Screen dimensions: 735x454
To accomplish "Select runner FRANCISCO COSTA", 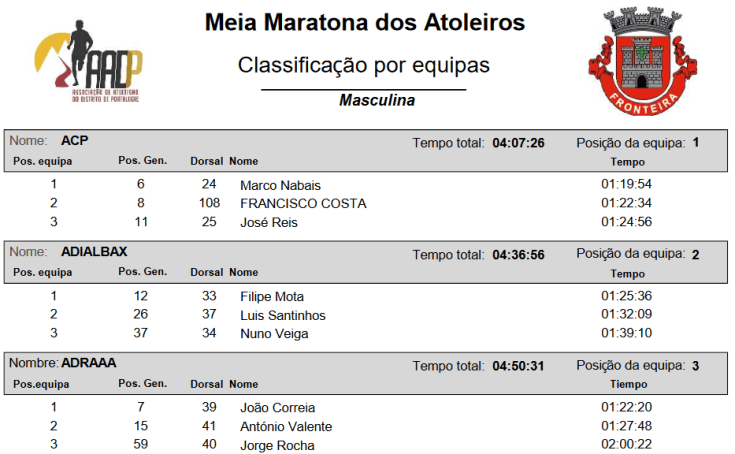I will point(303,203).
